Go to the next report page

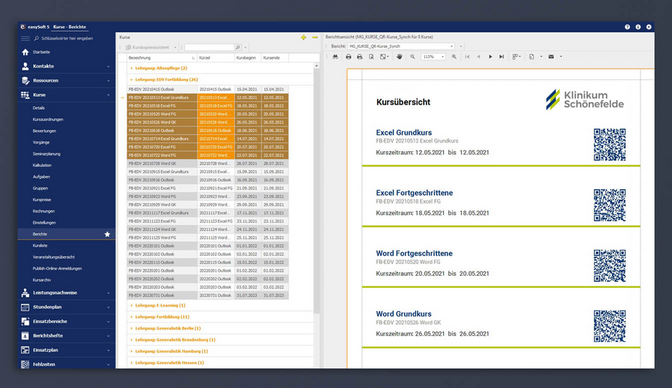[x=490, y=57]
